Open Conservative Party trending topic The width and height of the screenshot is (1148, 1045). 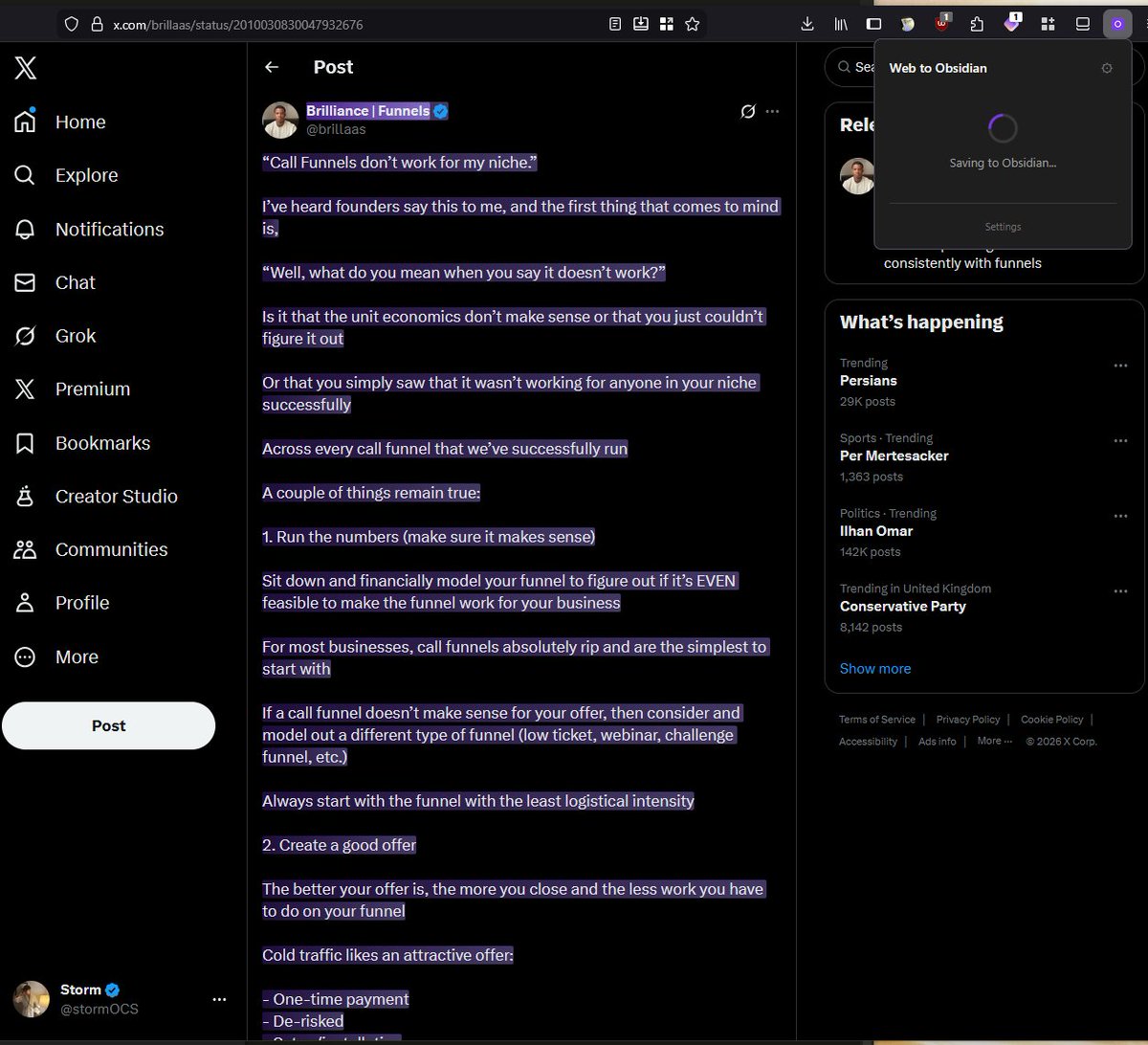(x=902, y=606)
